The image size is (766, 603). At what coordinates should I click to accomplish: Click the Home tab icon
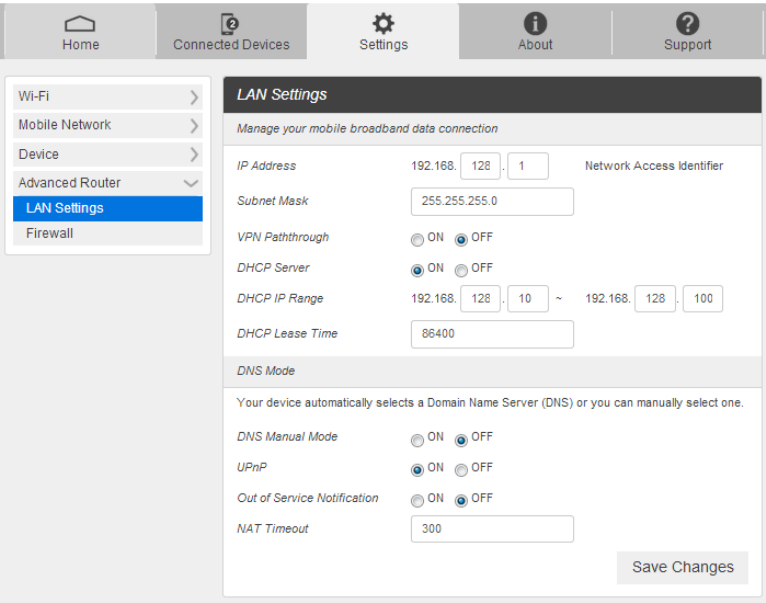[x=80, y=24]
